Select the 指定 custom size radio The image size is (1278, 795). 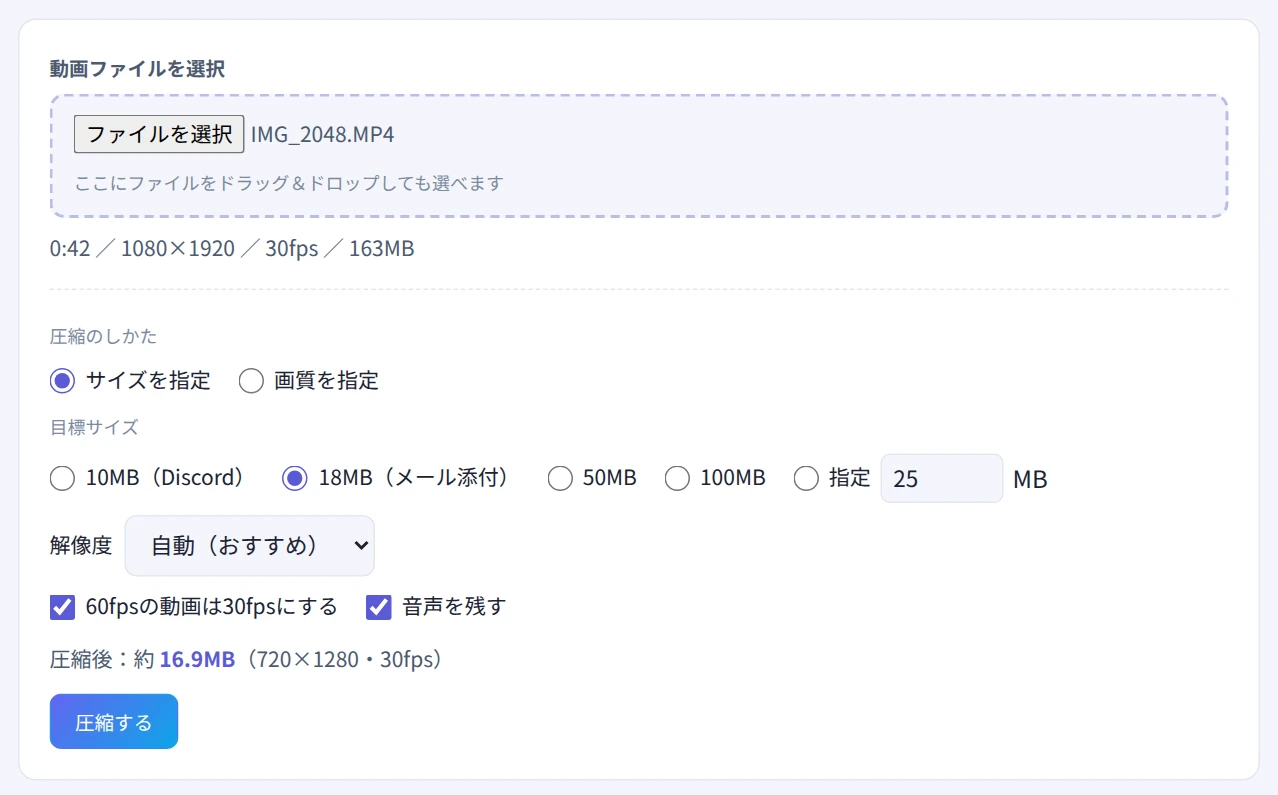(x=806, y=479)
